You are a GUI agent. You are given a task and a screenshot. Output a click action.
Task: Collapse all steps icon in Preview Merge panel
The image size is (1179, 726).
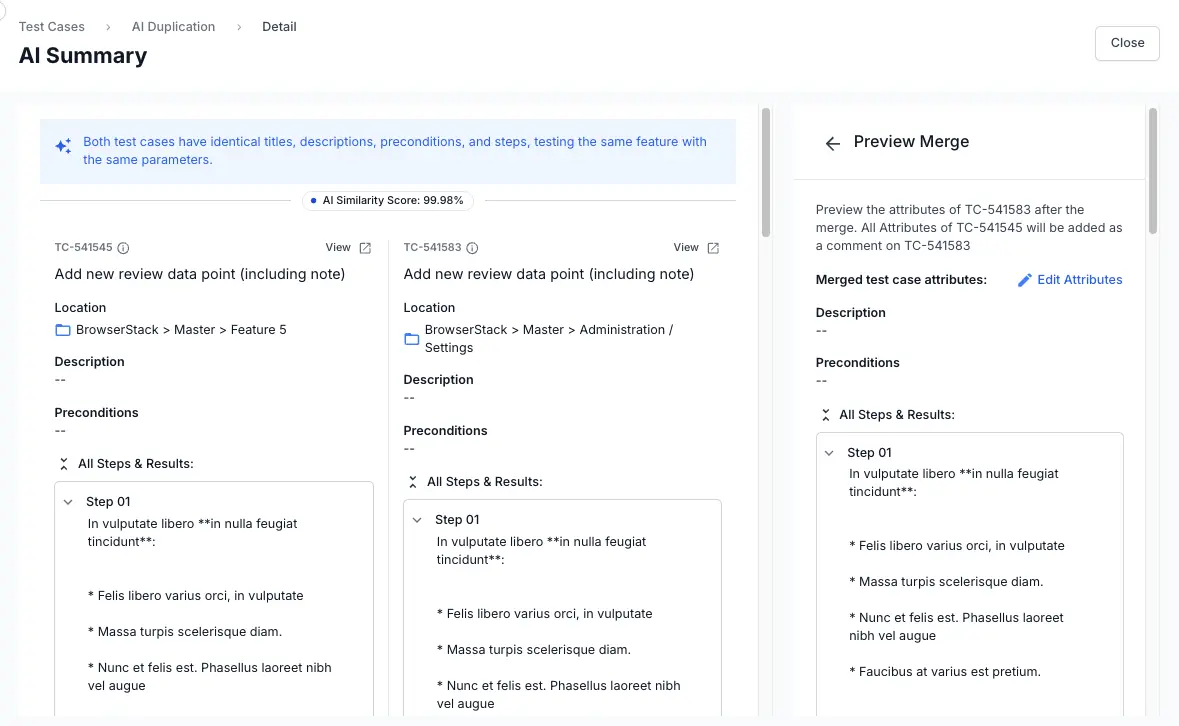point(826,415)
